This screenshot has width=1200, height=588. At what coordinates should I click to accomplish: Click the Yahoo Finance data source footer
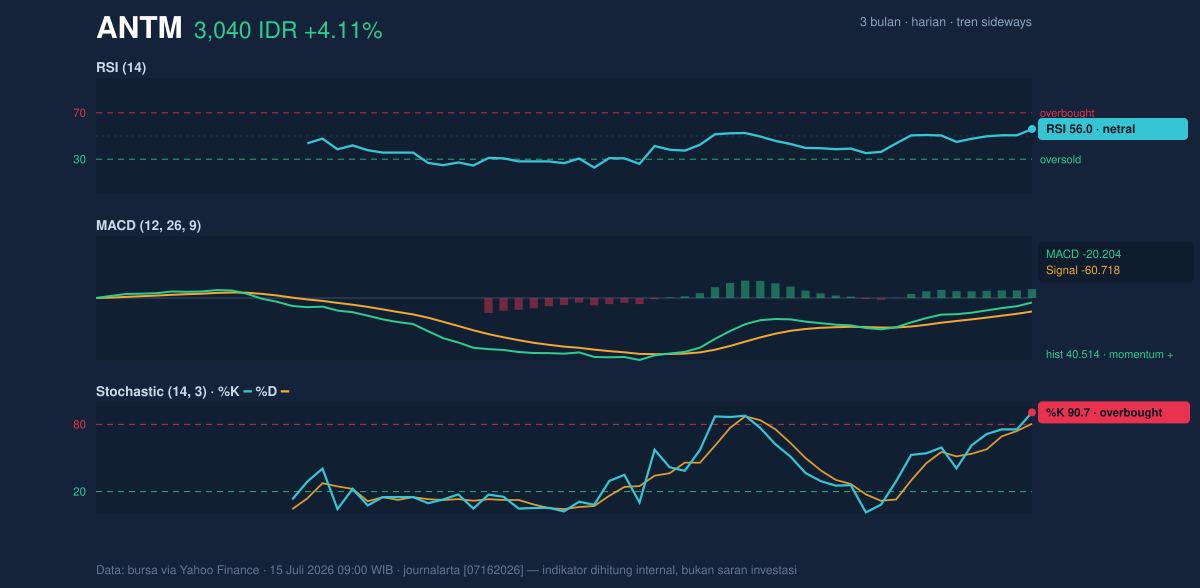coord(446,570)
